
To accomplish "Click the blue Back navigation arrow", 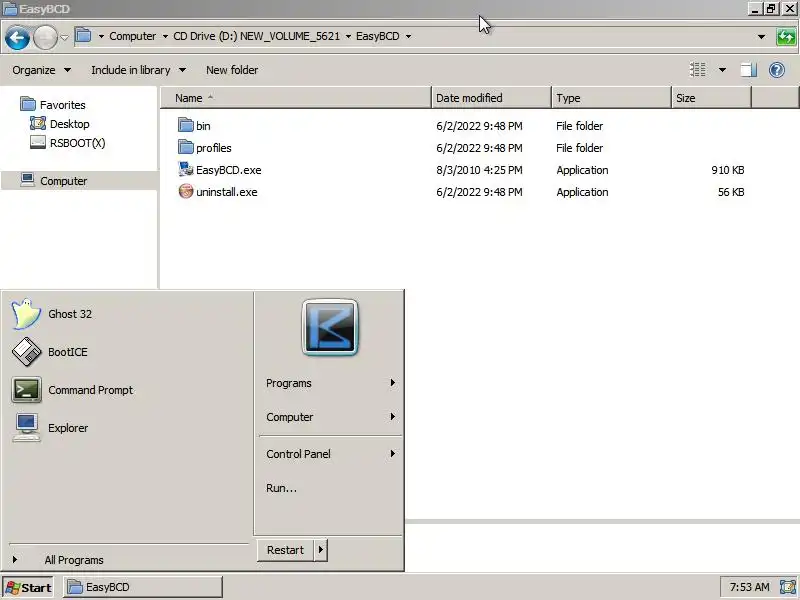I will 17,38.
